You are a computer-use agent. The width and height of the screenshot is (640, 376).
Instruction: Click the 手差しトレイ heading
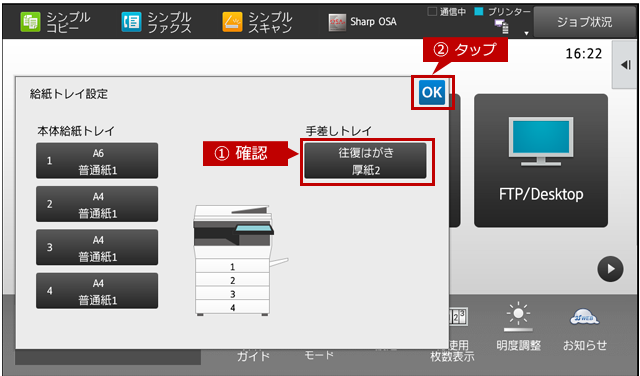click(x=339, y=131)
